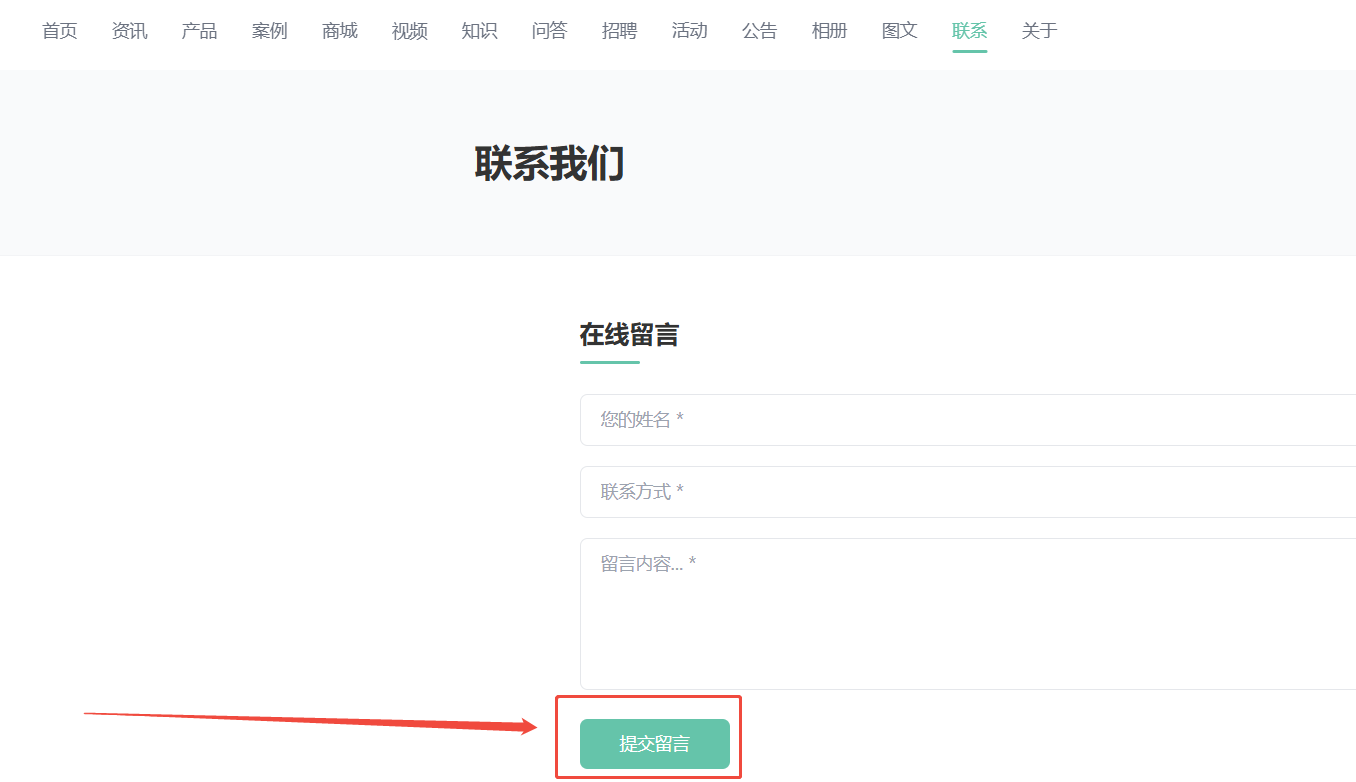Open the 图文 menu item
This screenshot has height=782, width=1356.
900,31
